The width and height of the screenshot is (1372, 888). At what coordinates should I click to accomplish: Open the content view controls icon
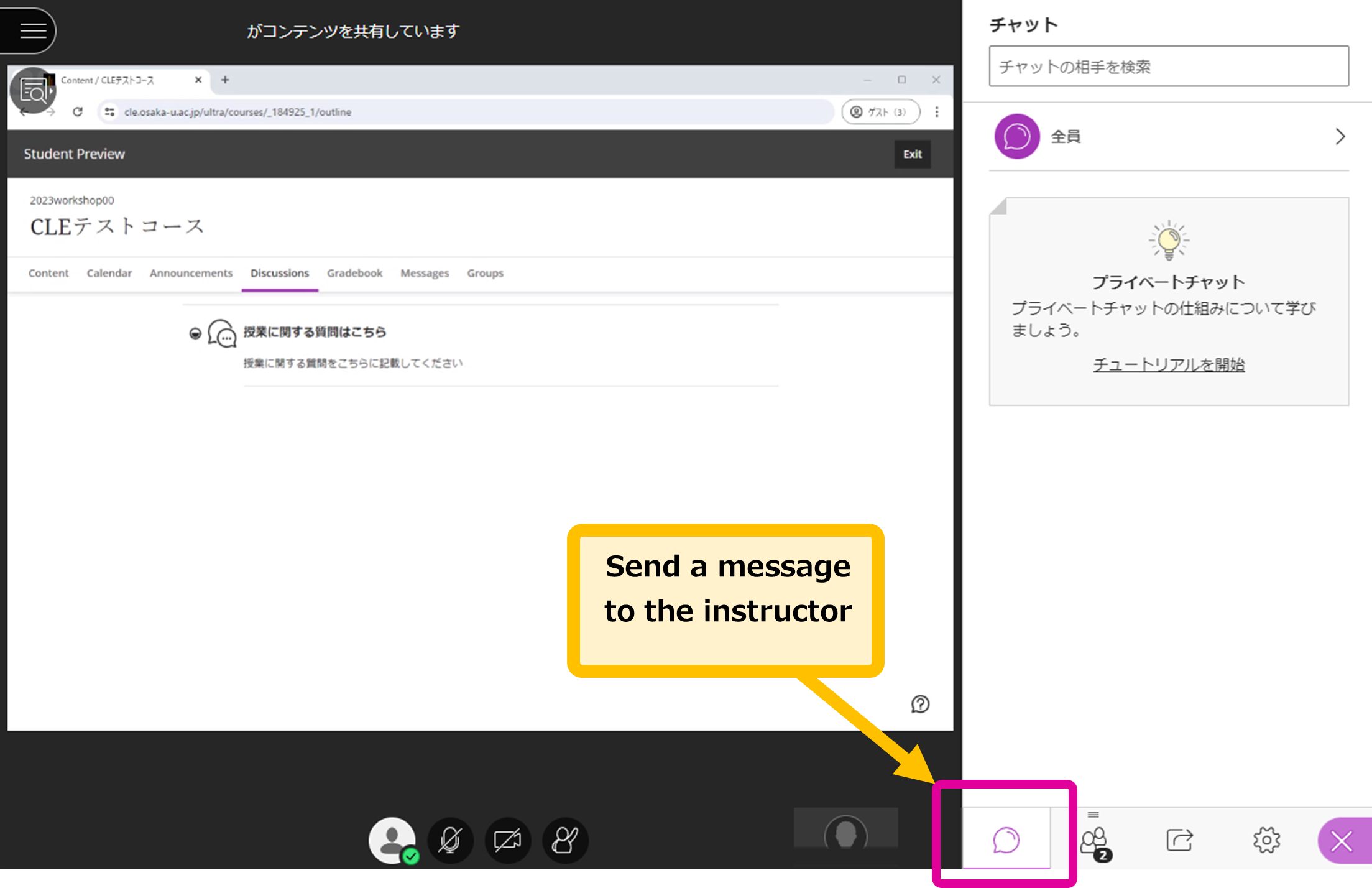tap(33, 91)
